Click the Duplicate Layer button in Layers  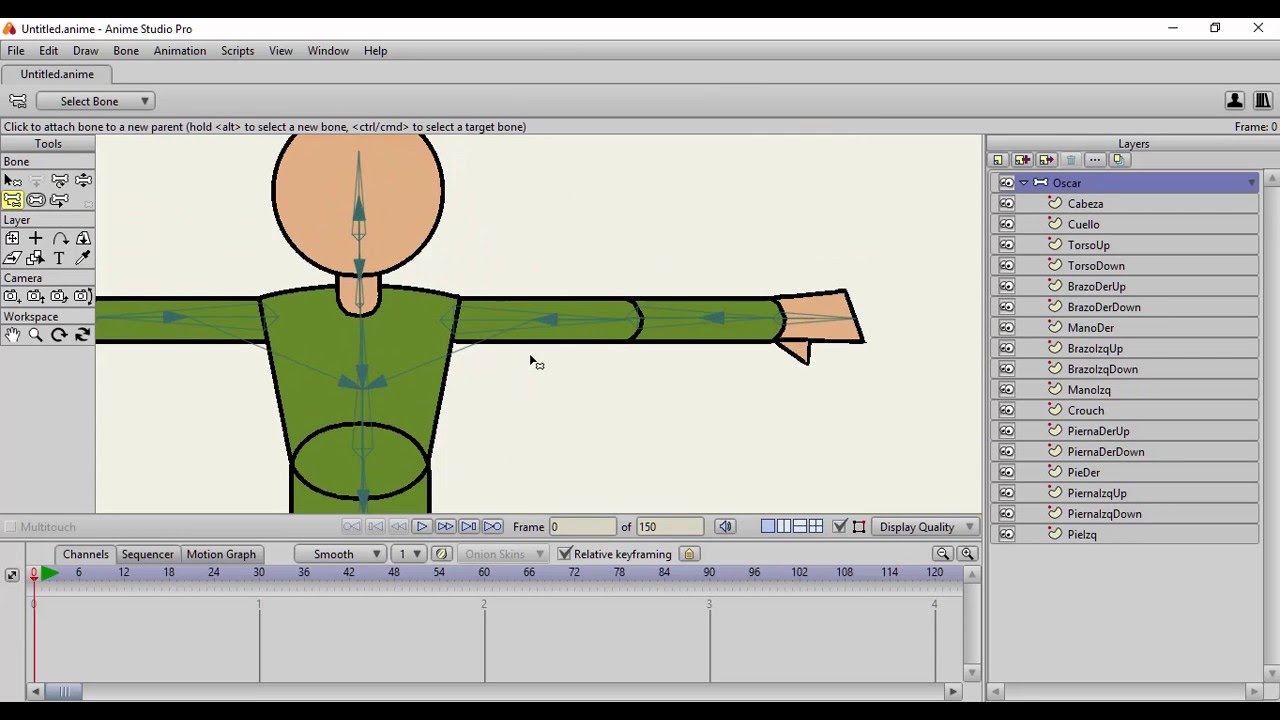coord(1022,160)
